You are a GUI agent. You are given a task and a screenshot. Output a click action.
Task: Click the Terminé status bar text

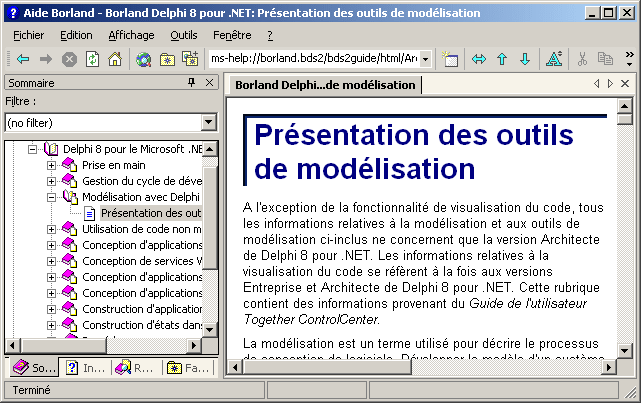[31, 390]
